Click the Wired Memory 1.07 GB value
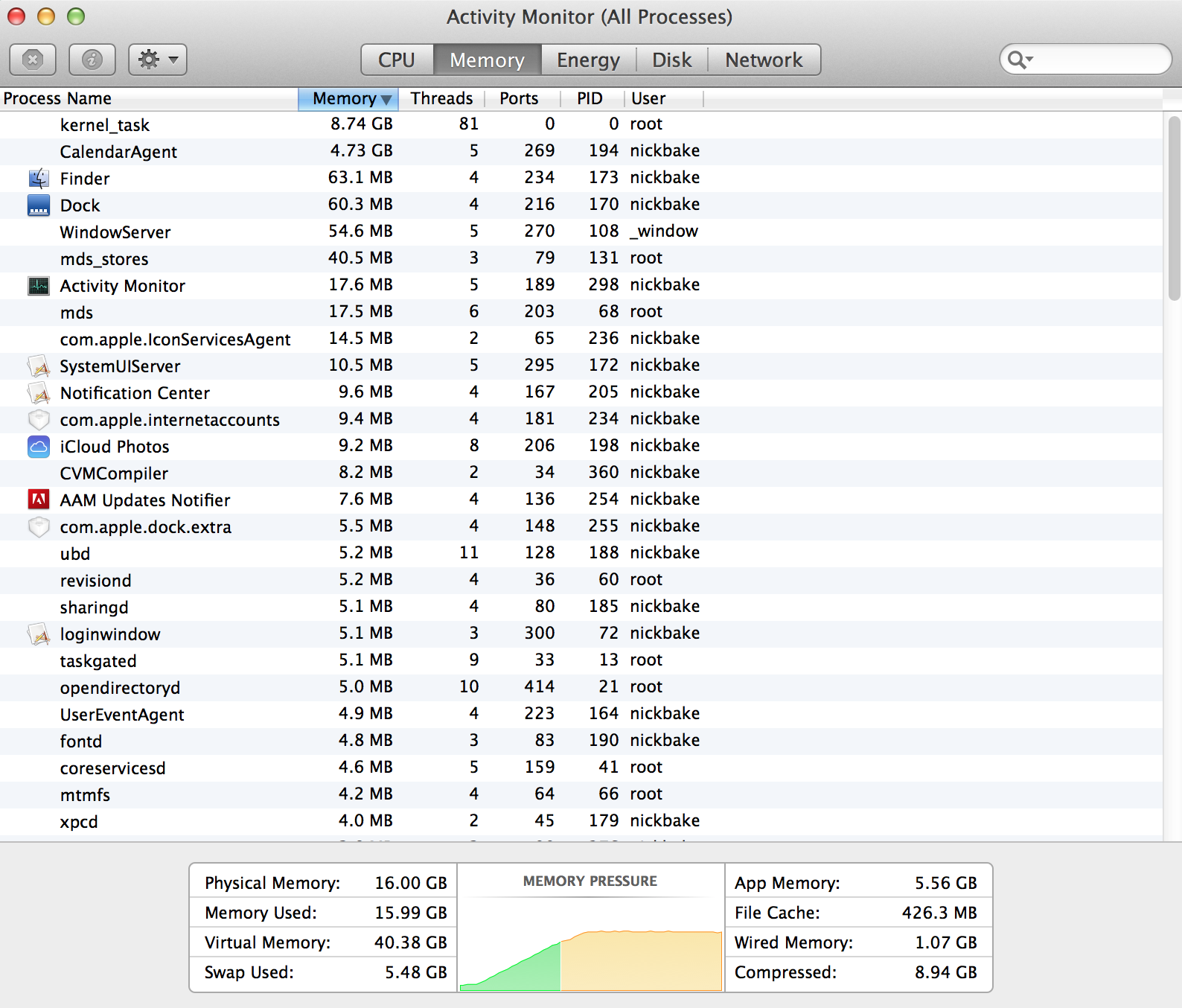Screen dimensions: 1182x1008 pyautogui.click(x=946, y=942)
